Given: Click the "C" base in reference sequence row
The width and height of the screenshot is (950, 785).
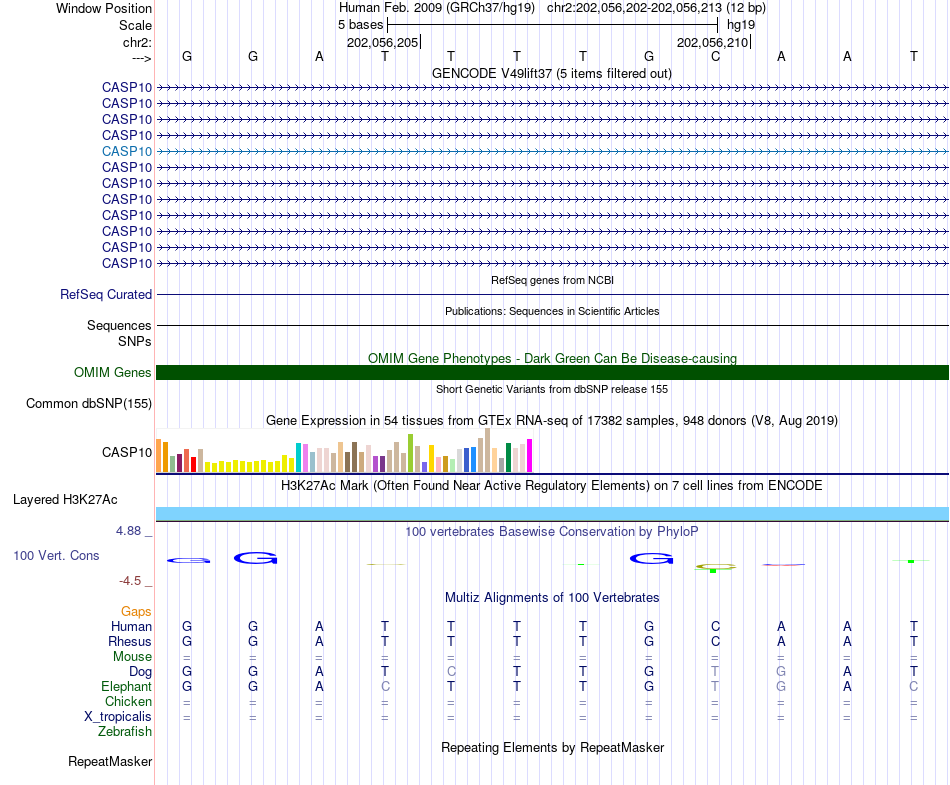Looking at the screenshot, I should (716, 56).
